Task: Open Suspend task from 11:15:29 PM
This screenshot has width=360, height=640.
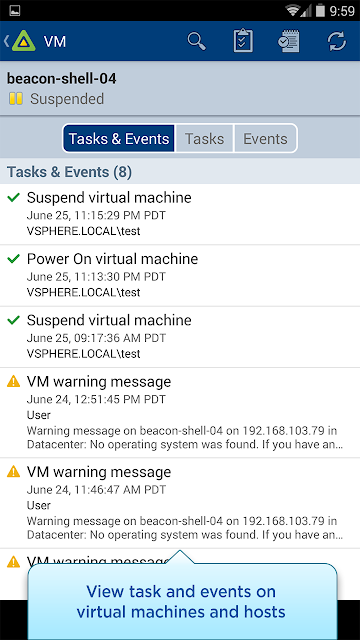Action: (x=180, y=214)
